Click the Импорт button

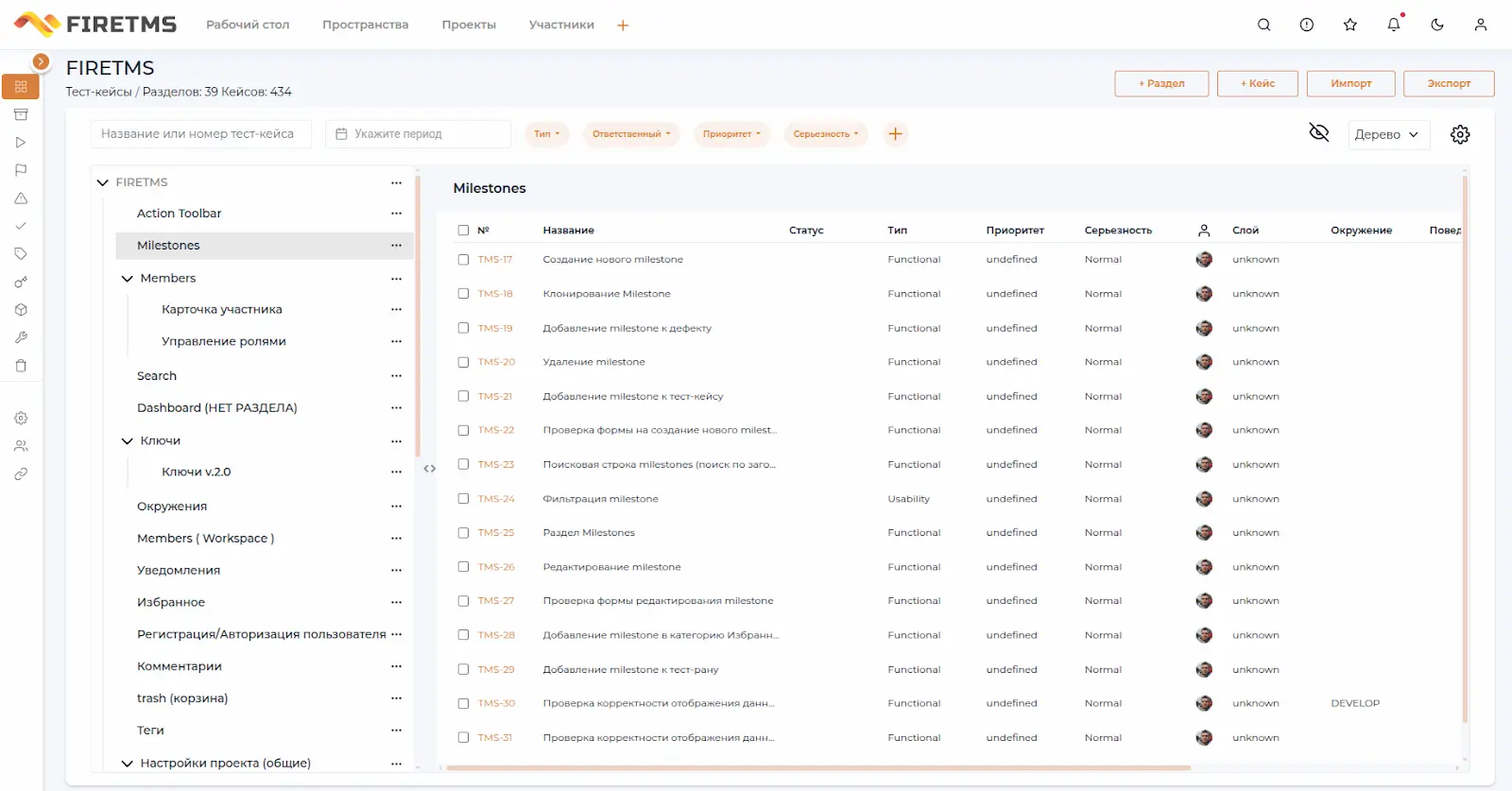tap(1351, 83)
